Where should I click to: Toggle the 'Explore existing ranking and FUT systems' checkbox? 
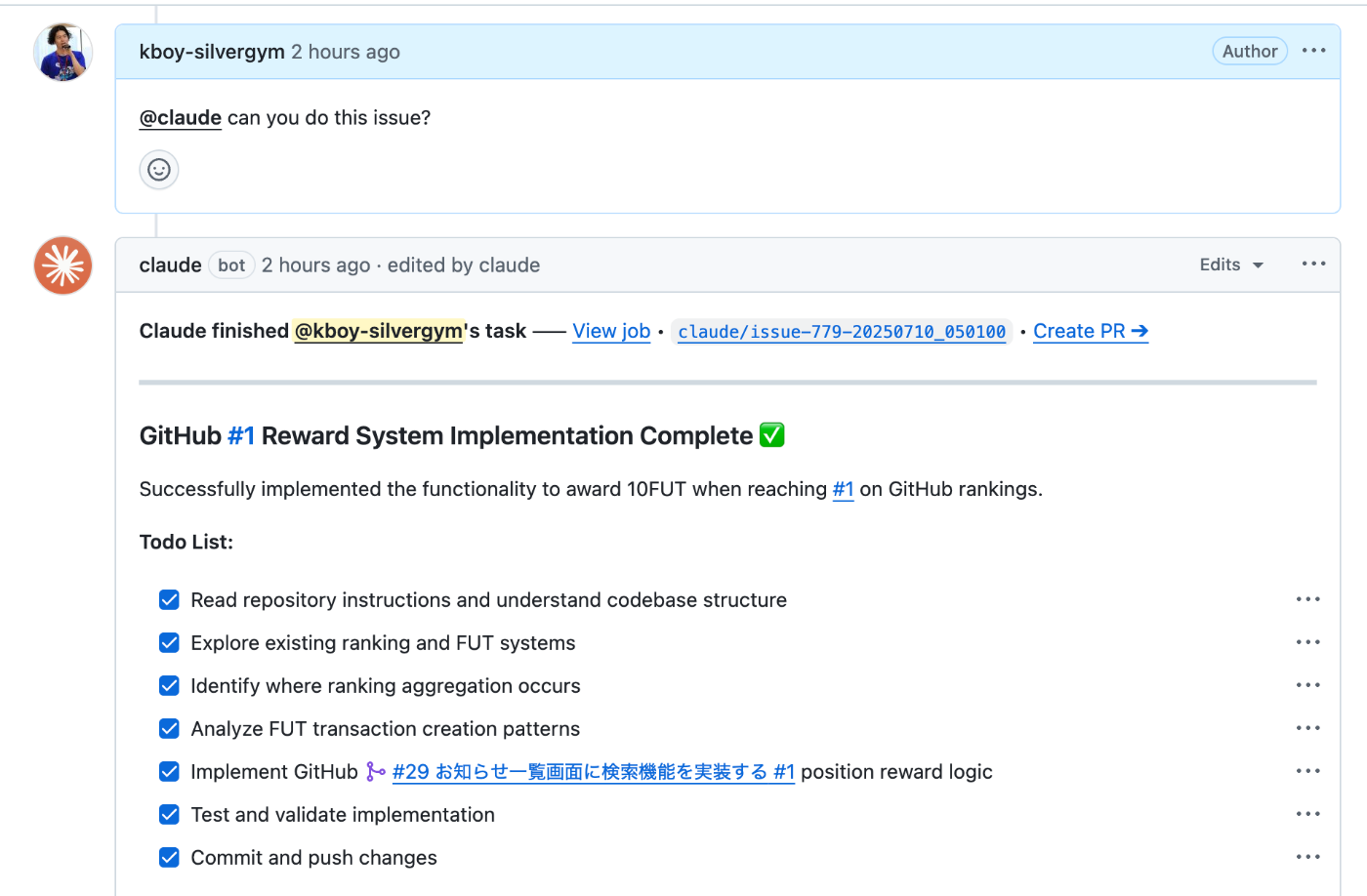click(169, 642)
